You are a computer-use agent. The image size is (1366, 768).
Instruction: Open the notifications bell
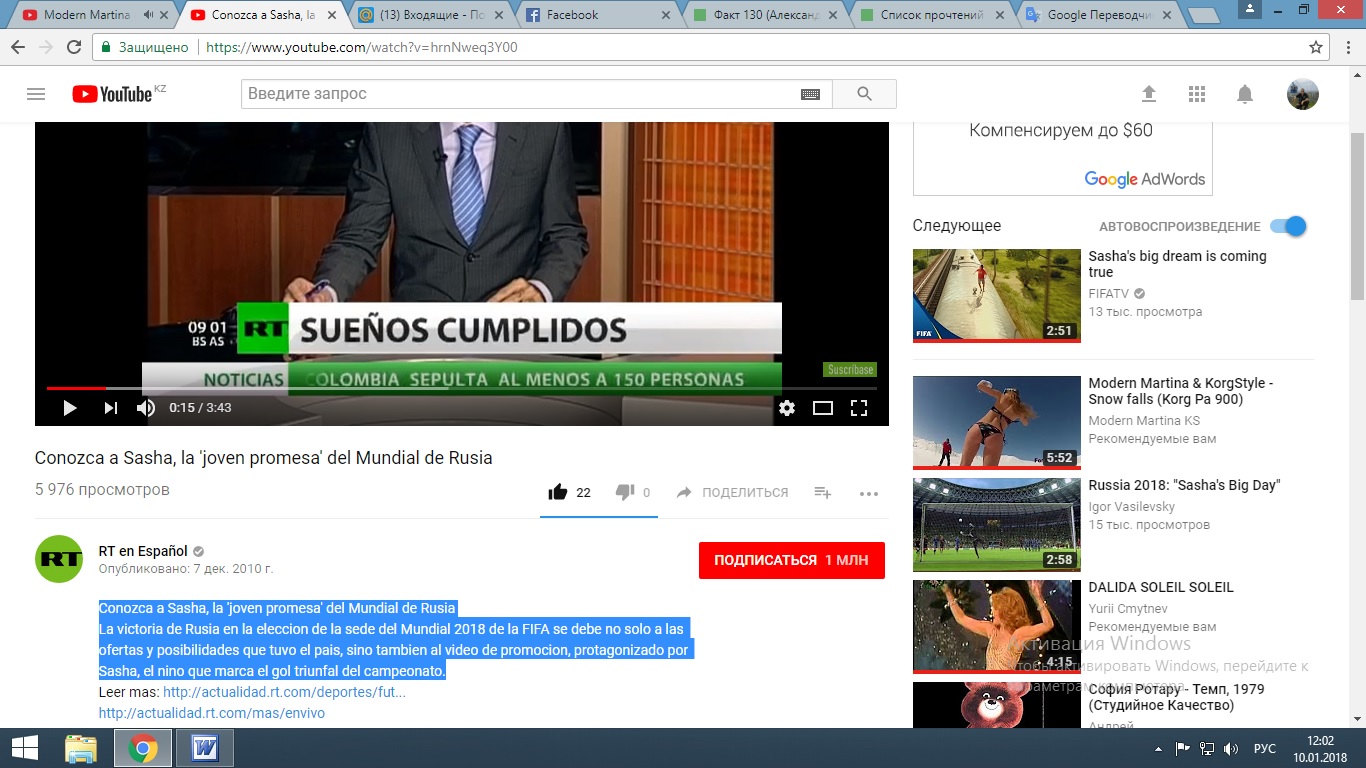(1245, 94)
